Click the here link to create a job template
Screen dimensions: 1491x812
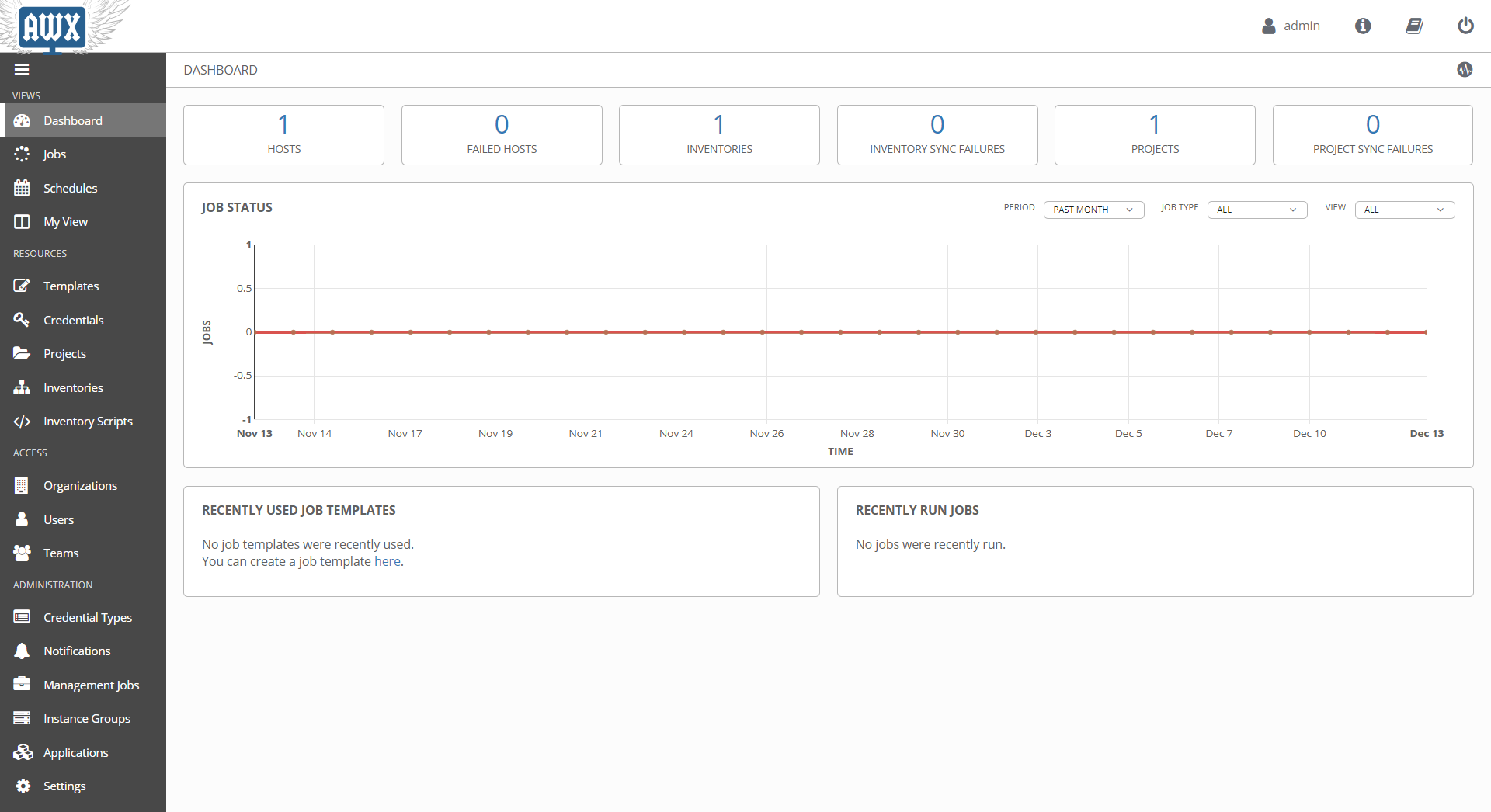click(387, 560)
